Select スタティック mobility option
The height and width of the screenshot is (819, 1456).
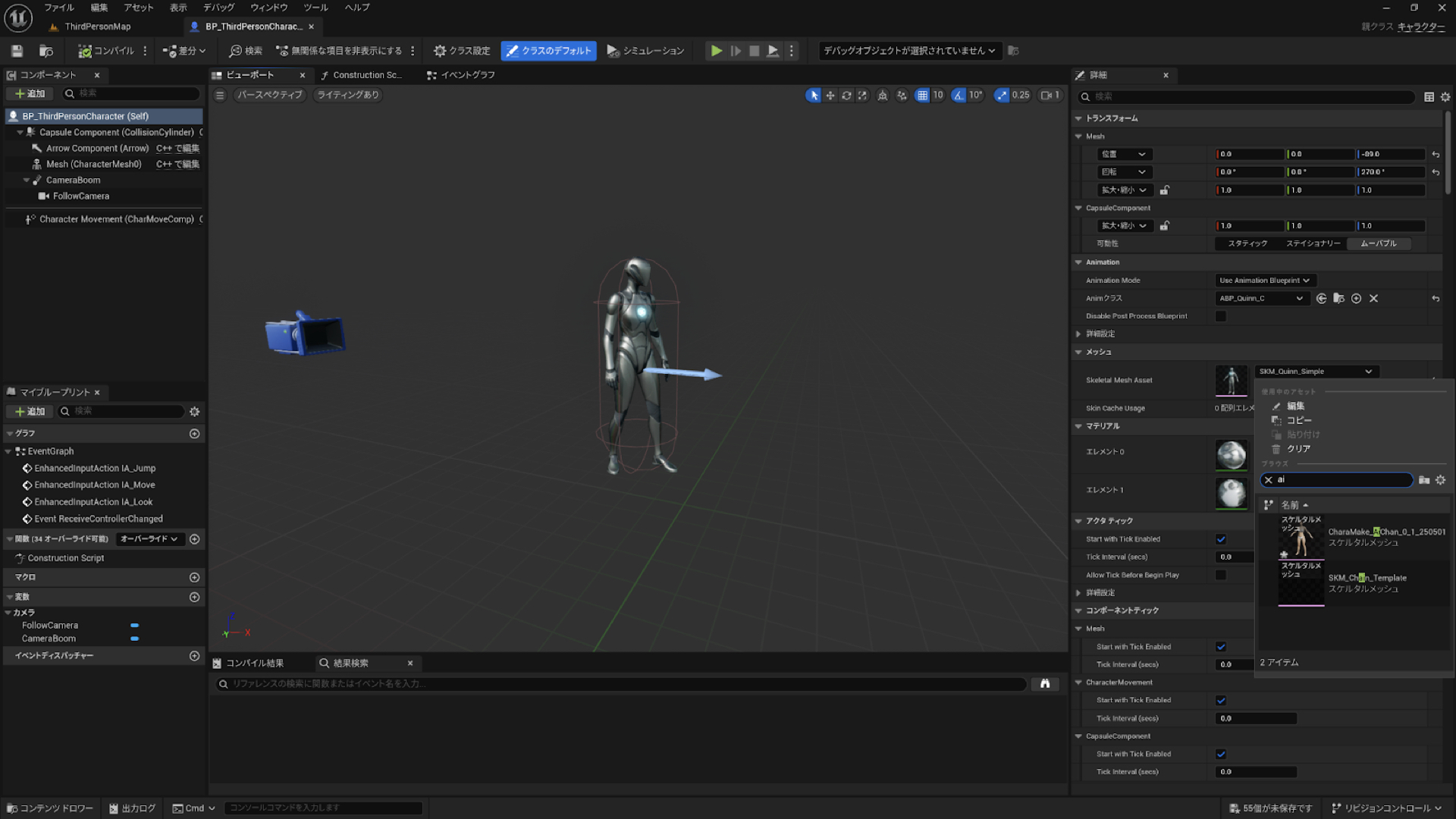1248,243
